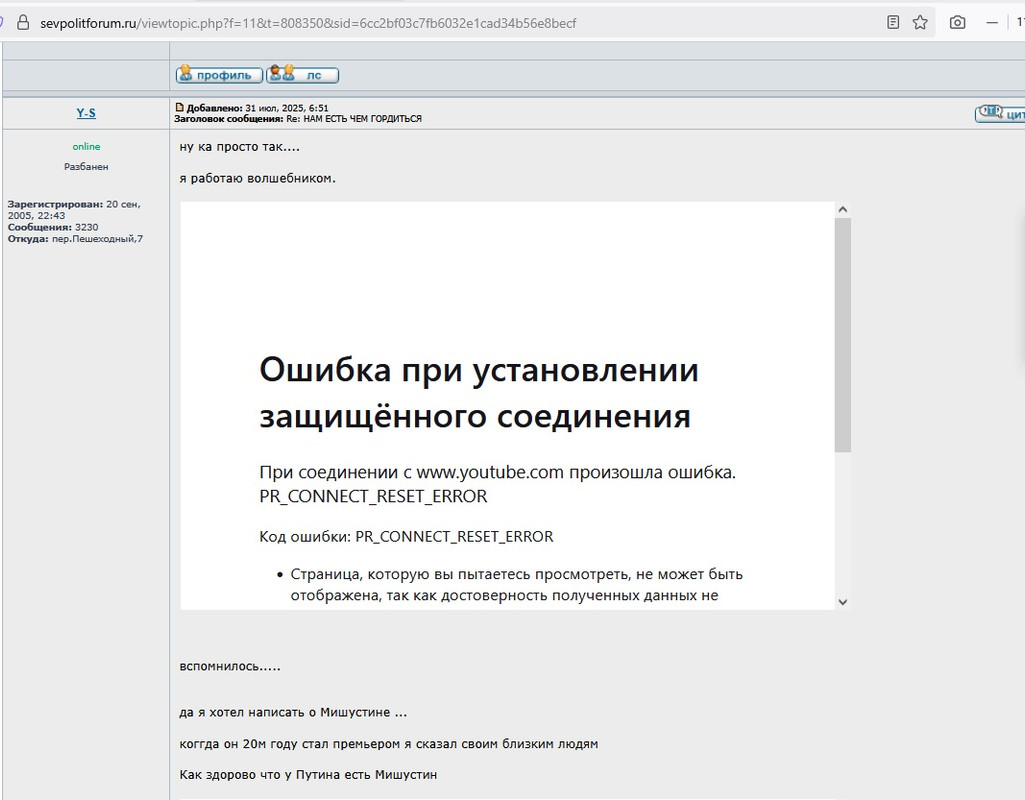Take a screenshot with the camera icon
1025x800 pixels.
(x=957, y=23)
